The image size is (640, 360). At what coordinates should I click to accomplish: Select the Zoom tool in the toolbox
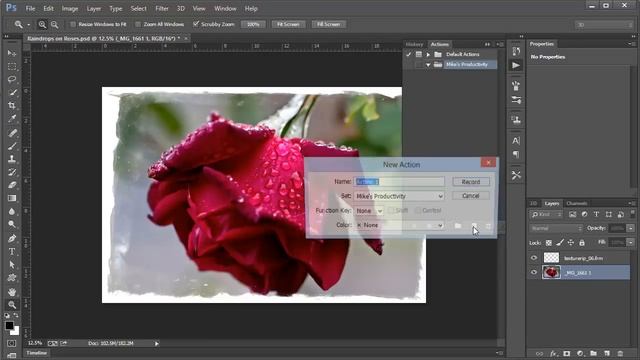click(12, 305)
